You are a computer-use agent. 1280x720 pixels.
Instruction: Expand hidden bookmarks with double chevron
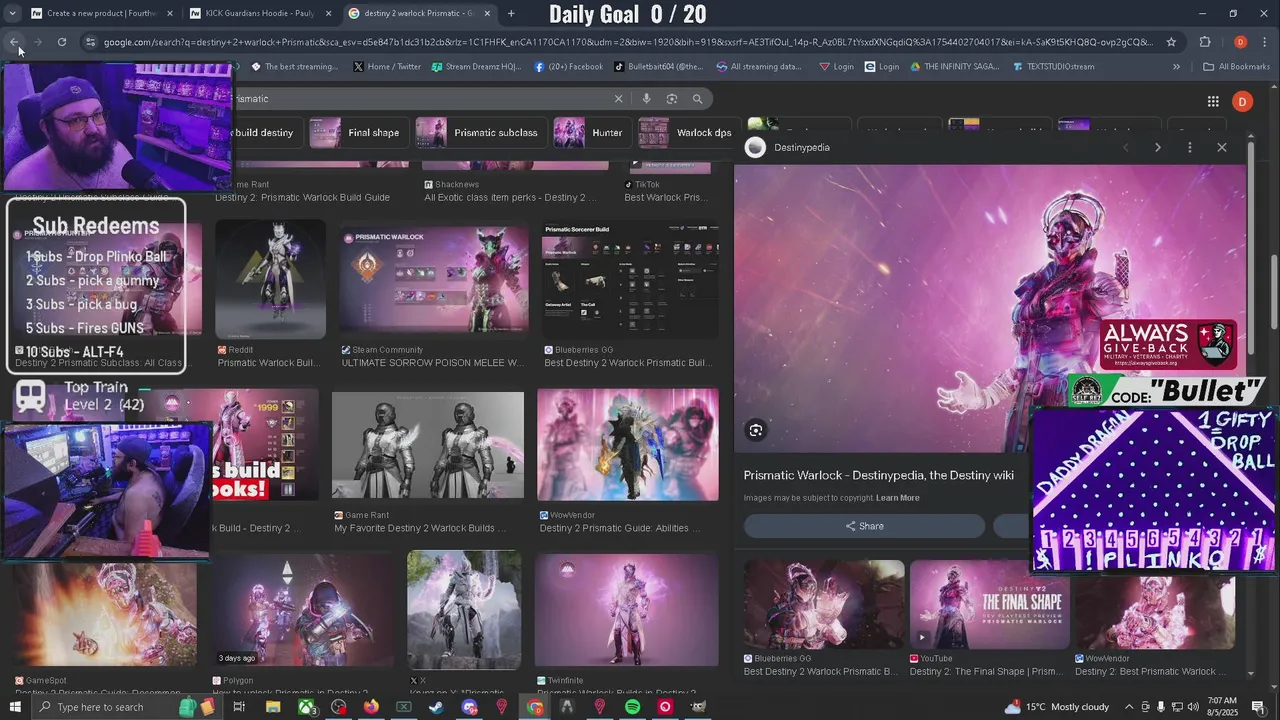[x=1176, y=67]
